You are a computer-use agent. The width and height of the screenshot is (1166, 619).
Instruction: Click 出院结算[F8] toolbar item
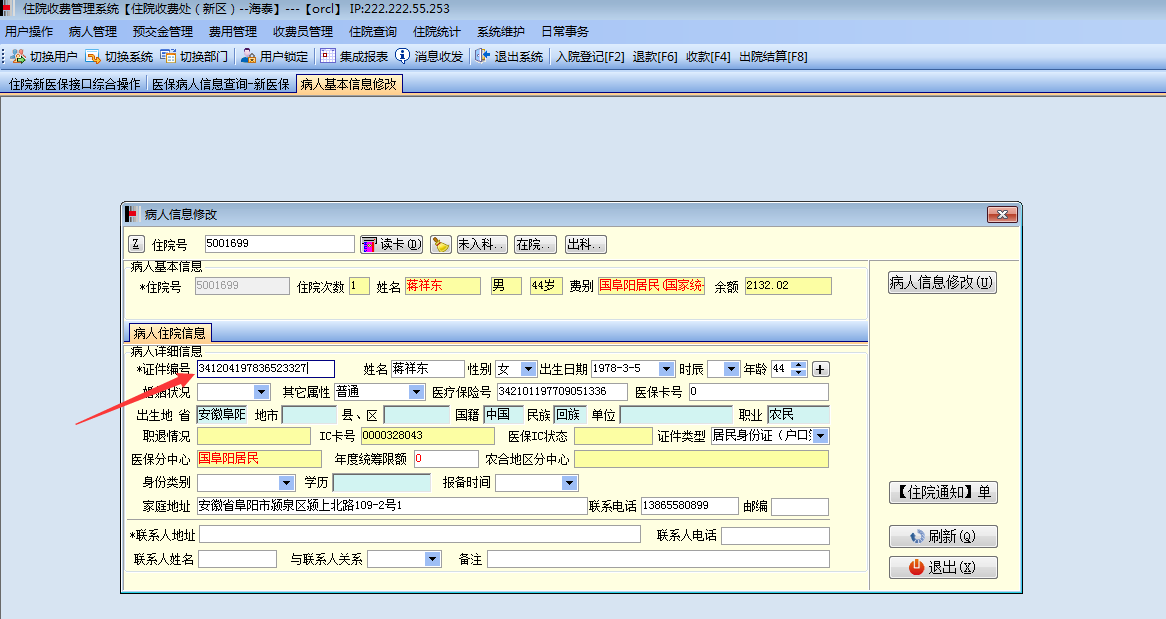click(773, 57)
